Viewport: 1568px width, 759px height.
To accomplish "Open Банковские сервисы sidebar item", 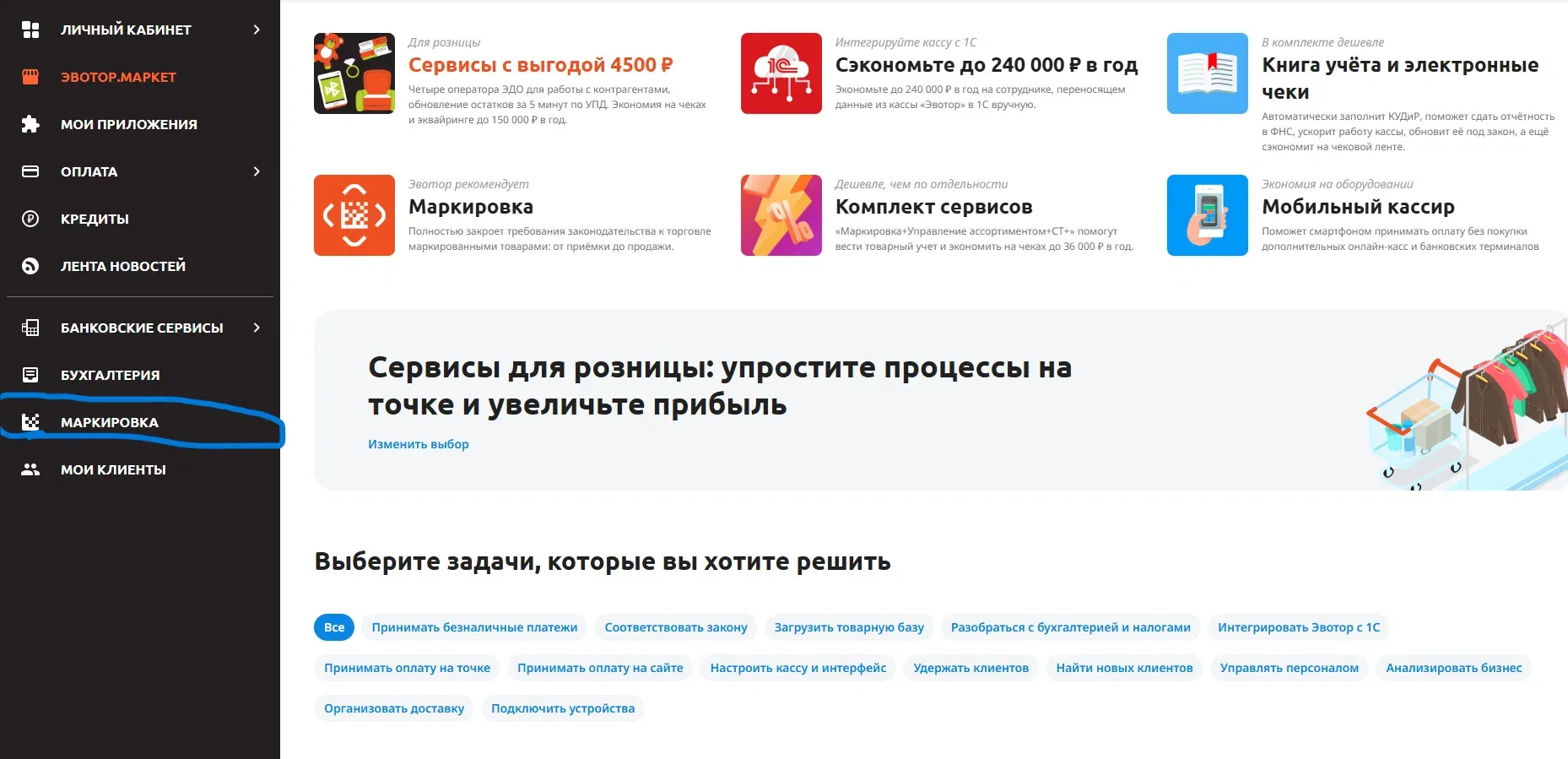I will pos(140,328).
